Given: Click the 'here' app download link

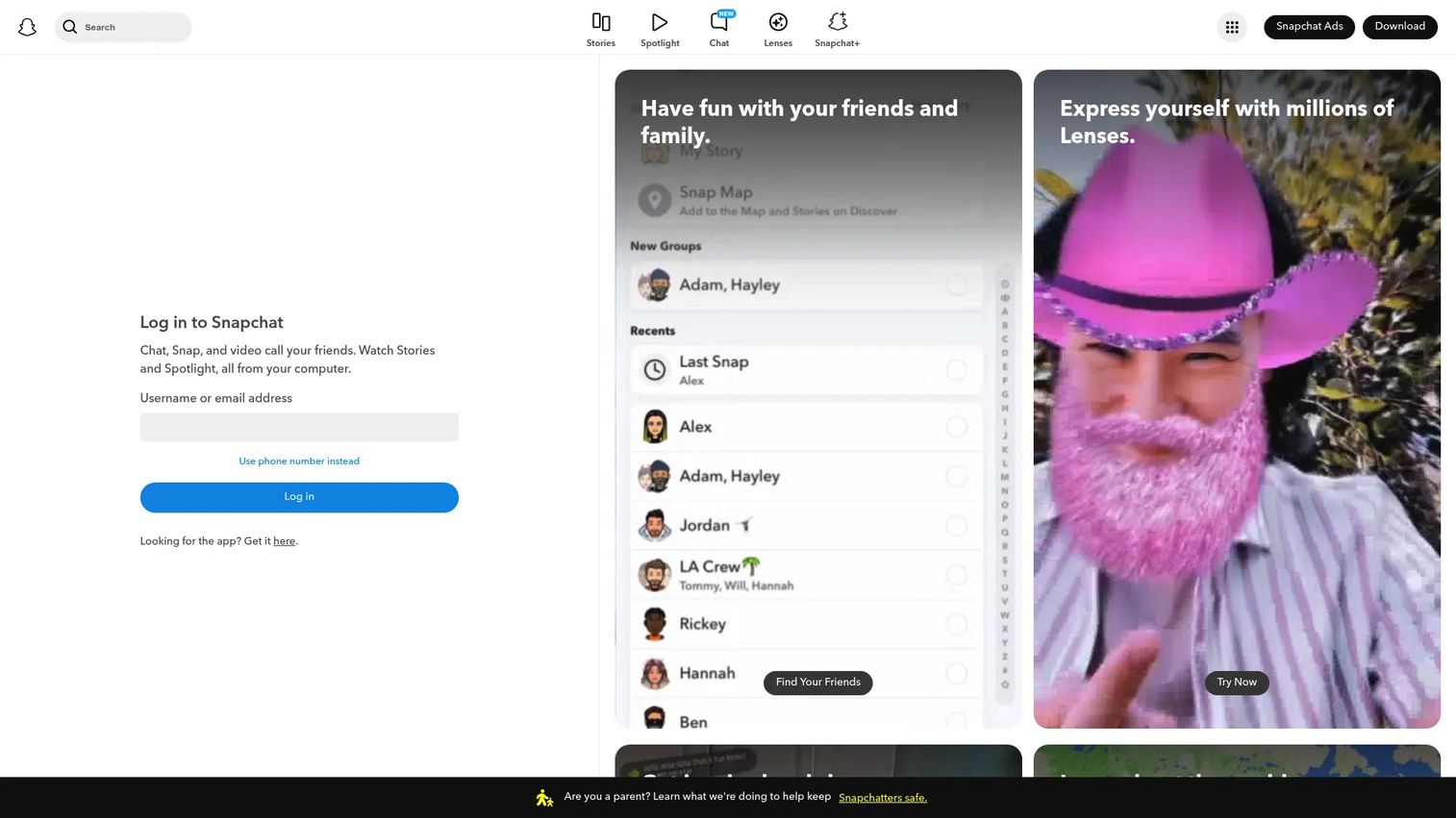Looking at the screenshot, I should 284,541.
